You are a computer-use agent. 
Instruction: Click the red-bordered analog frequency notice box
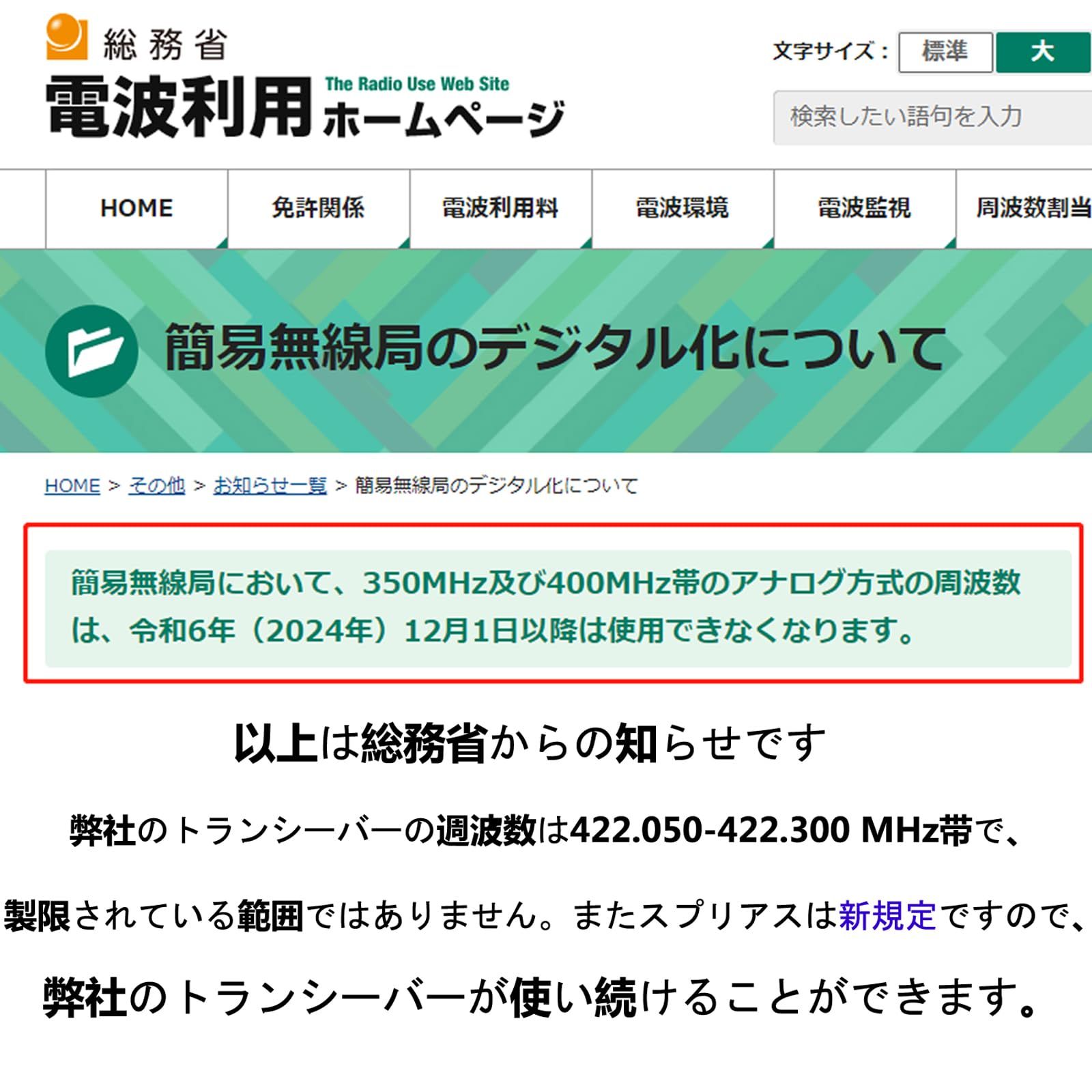coord(554,603)
